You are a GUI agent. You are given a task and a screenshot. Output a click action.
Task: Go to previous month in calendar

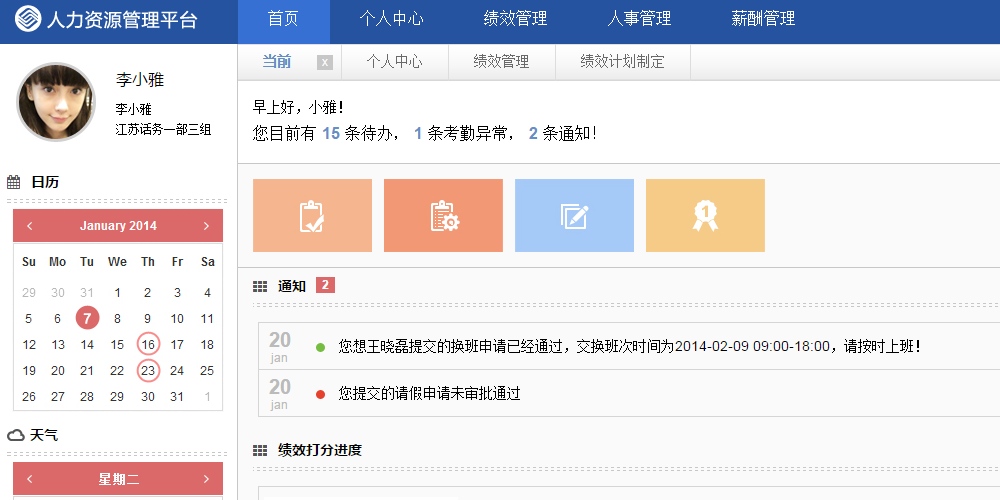tap(30, 226)
